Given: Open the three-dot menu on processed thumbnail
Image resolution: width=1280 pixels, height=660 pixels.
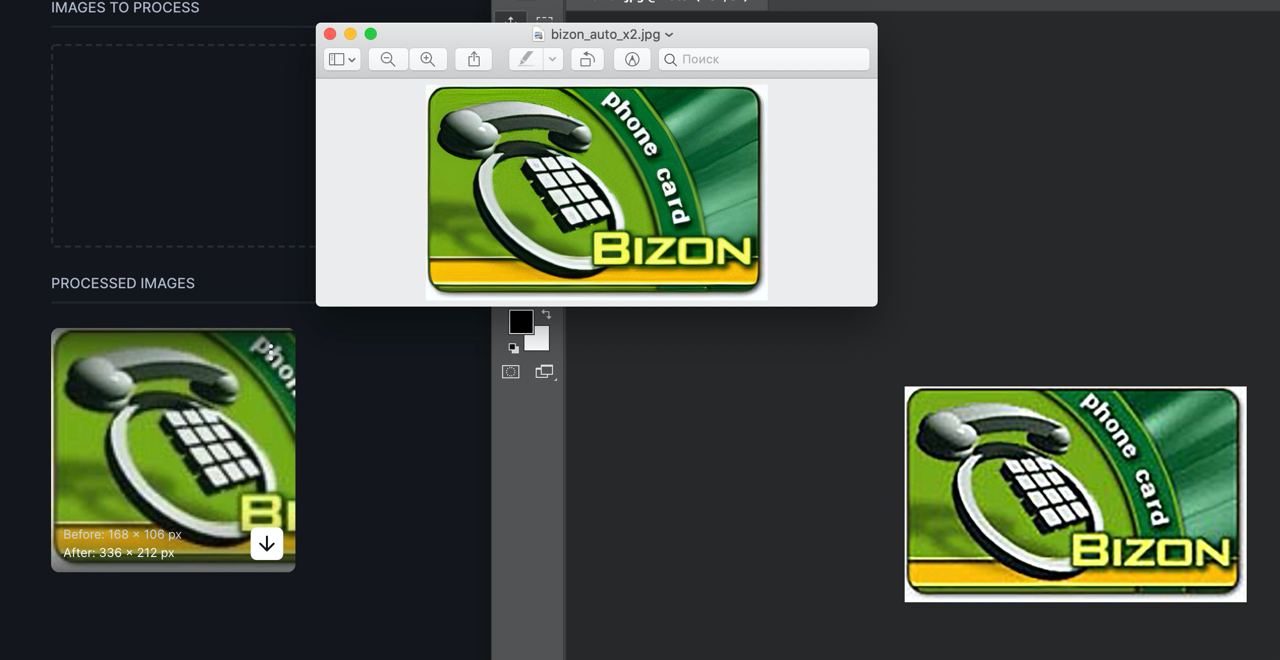Looking at the screenshot, I should pos(270,352).
